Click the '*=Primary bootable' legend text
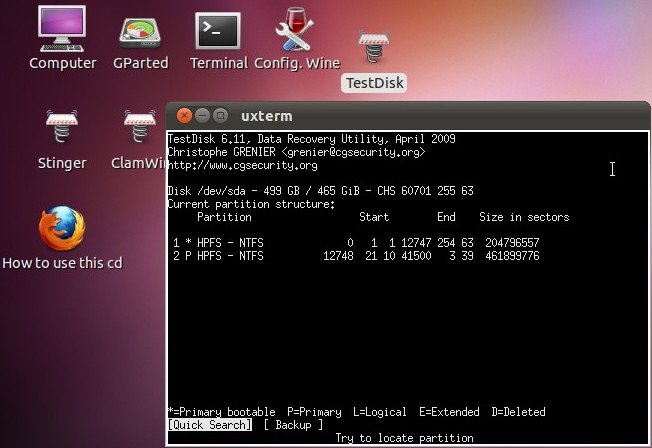Image resolution: width=652 pixels, height=448 pixels. [x=221, y=412]
